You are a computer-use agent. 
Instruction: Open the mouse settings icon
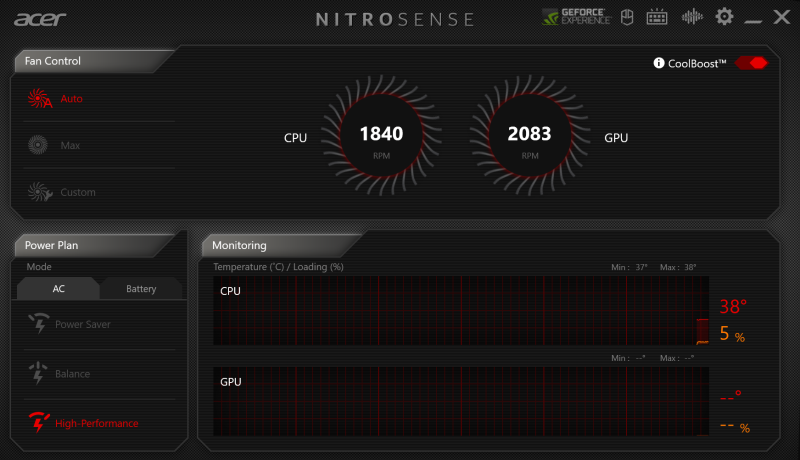(627, 17)
